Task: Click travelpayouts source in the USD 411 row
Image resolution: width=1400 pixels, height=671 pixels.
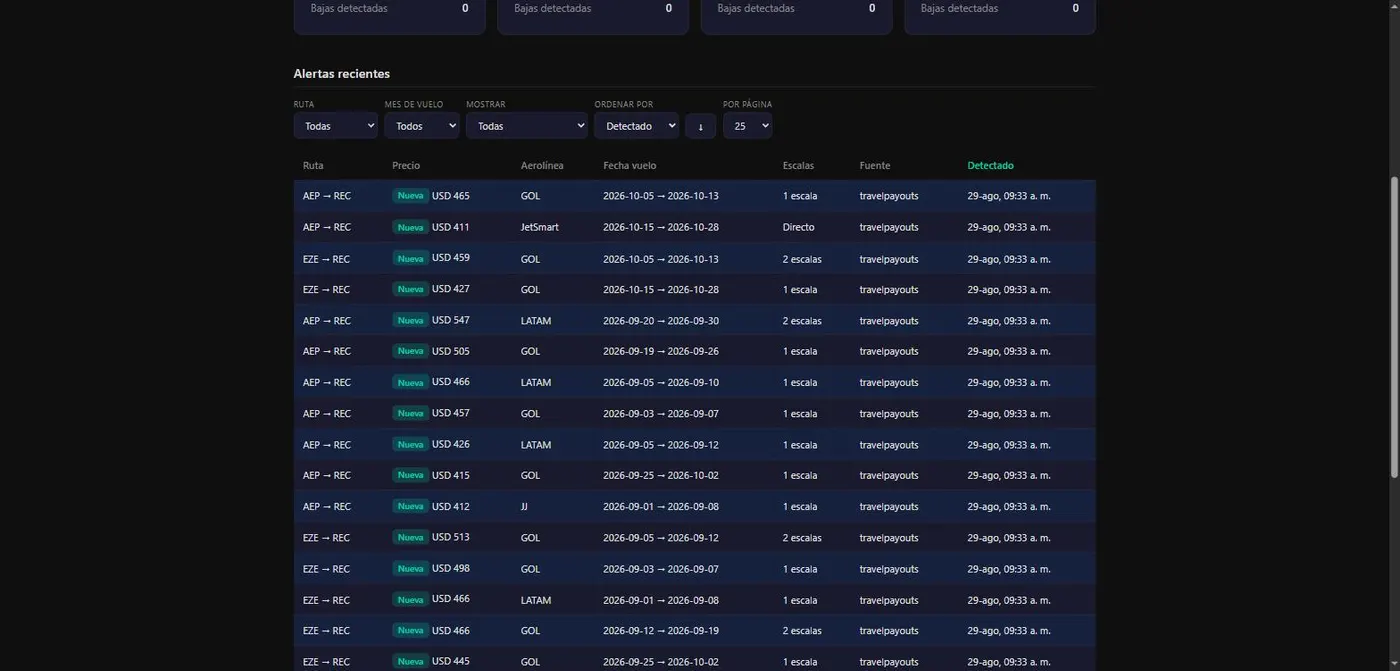Action: pos(889,227)
